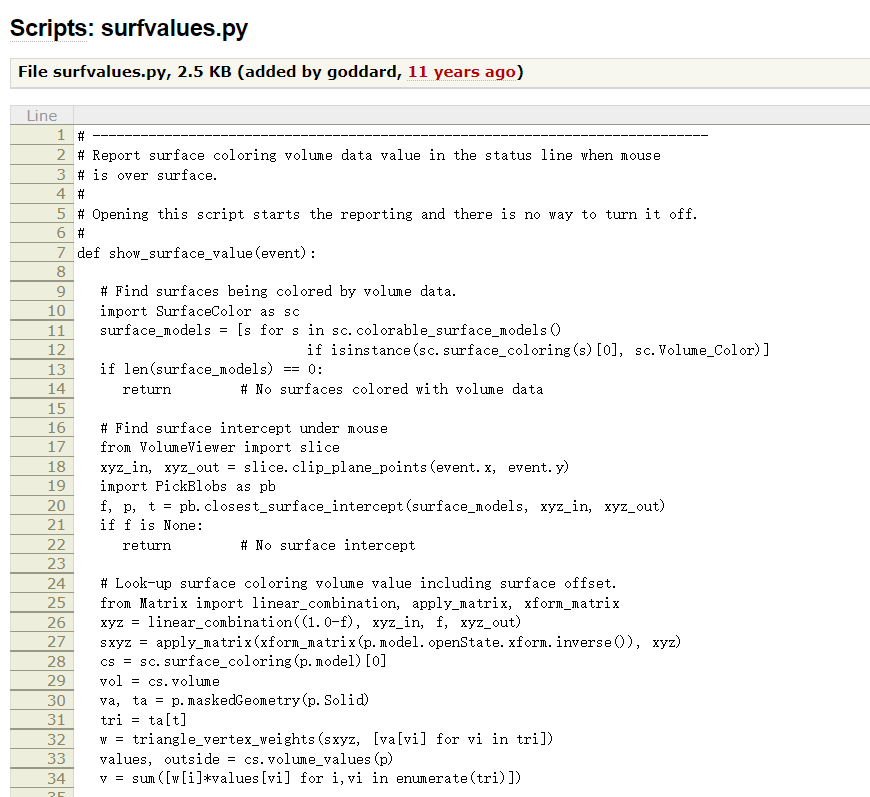Select line number 34 anchor
This screenshot has height=797, width=870.
point(58,778)
